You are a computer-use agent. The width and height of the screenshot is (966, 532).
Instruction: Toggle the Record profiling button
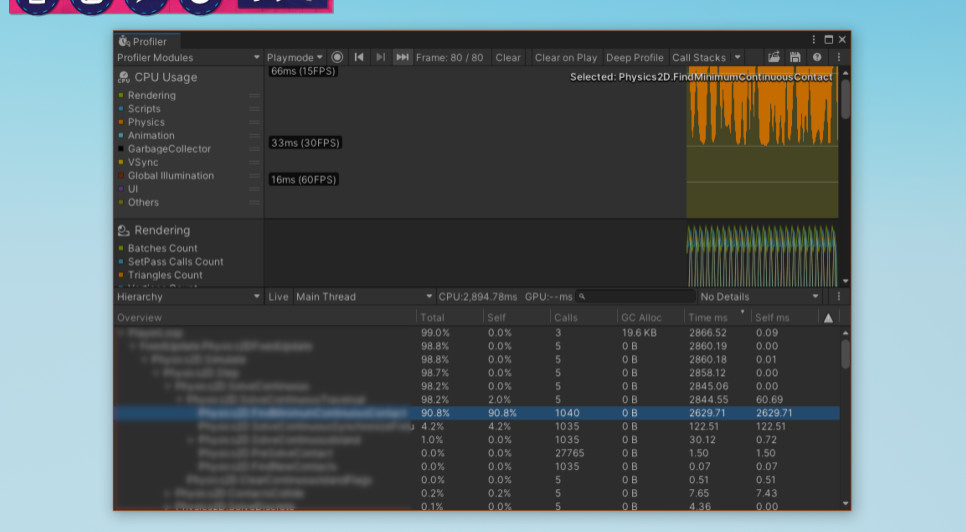[x=337, y=57]
